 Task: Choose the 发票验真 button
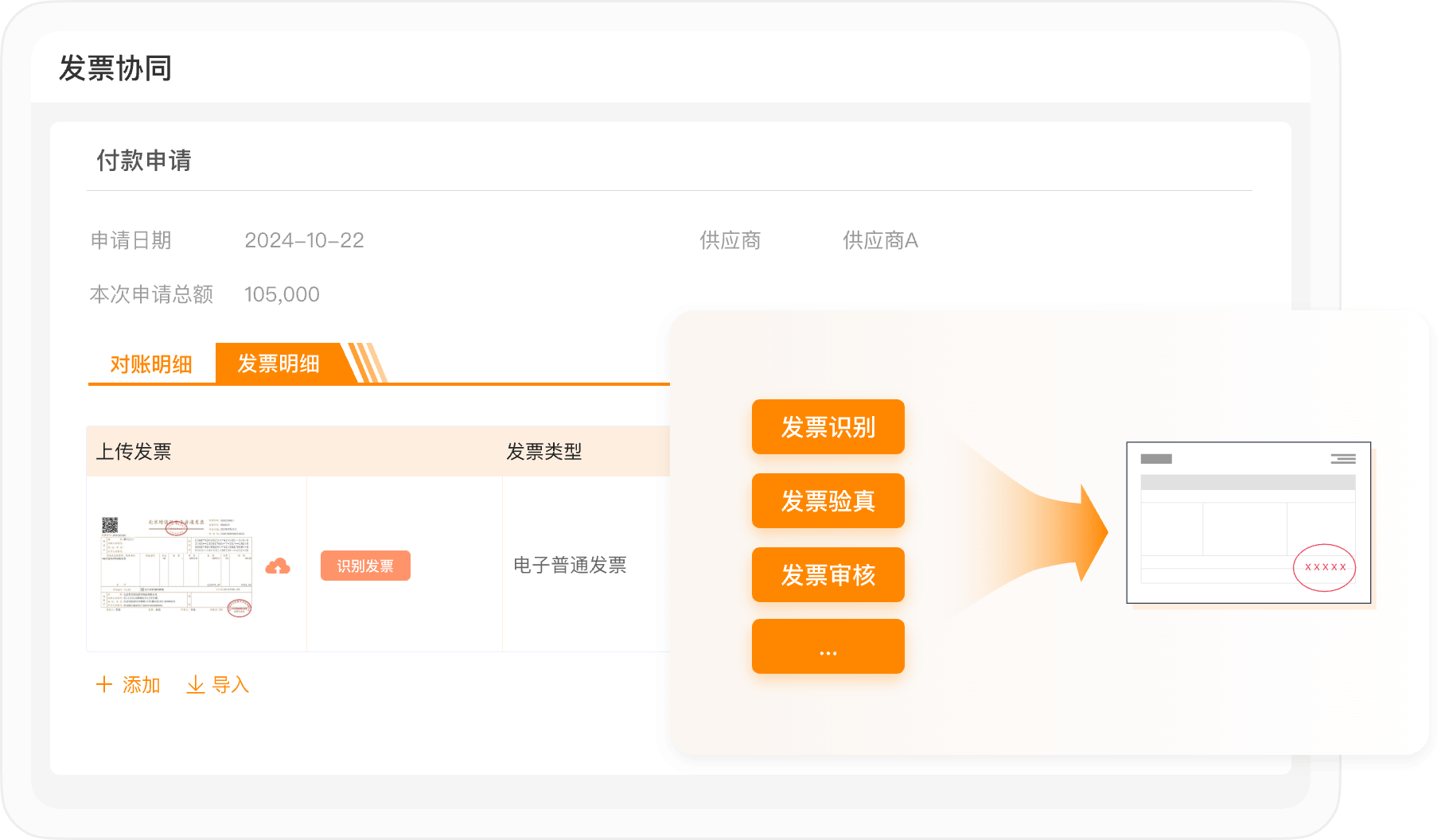click(x=828, y=501)
